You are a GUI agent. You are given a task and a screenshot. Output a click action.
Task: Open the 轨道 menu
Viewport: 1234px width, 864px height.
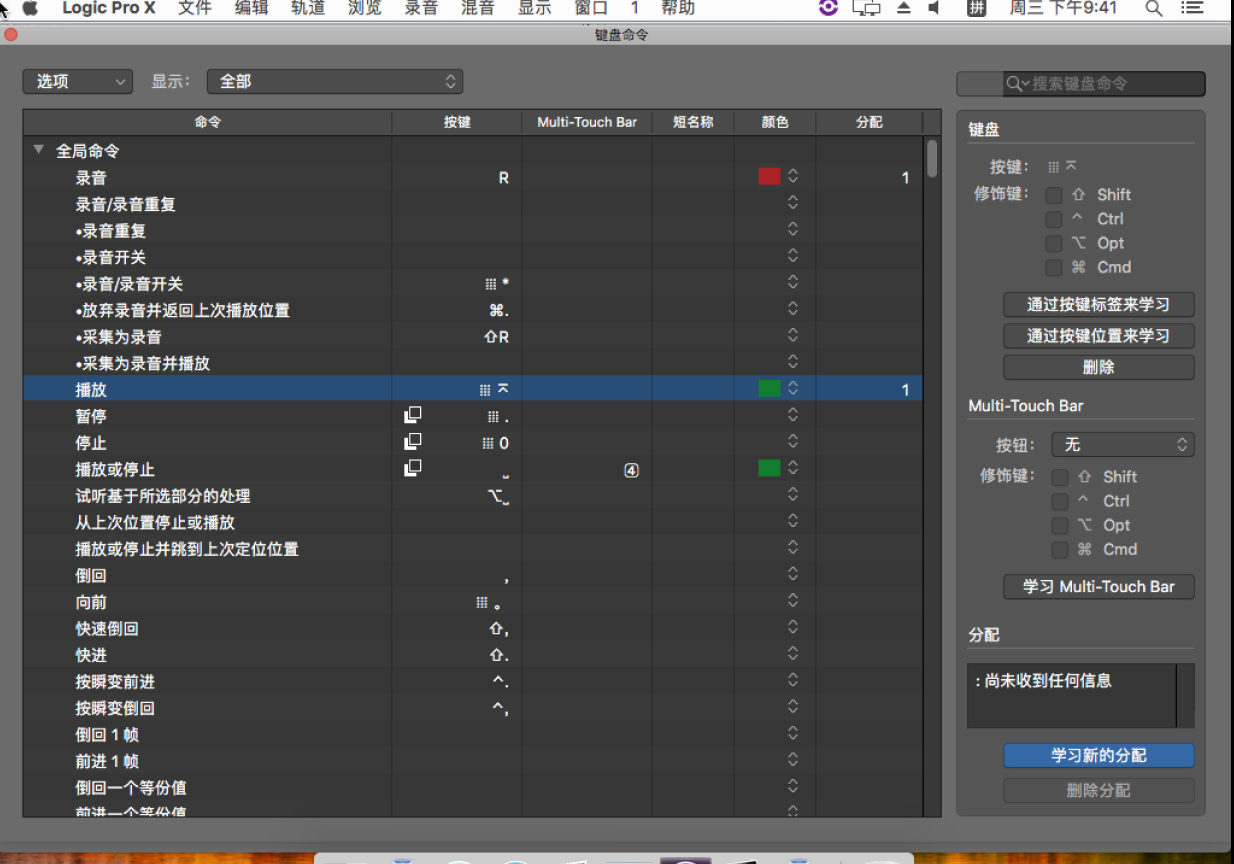(307, 8)
